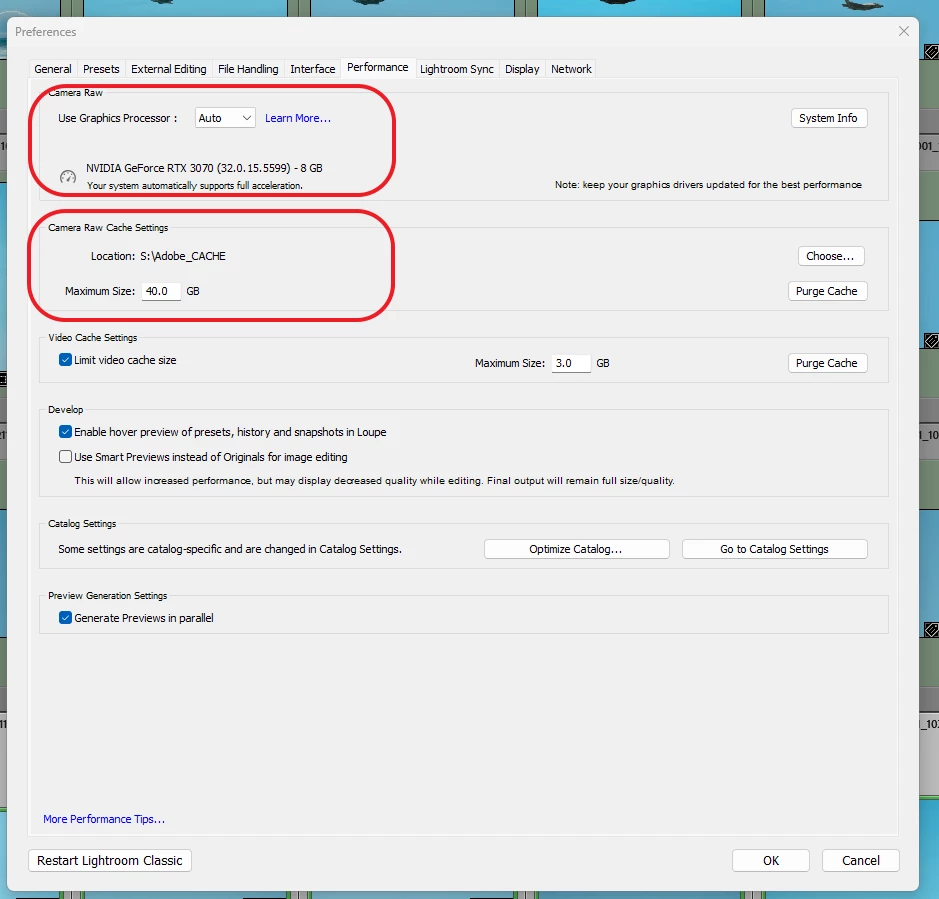Follow the Learn More link
Image resolution: width=939 pixels, height=899 pixels.
[298, 118]
